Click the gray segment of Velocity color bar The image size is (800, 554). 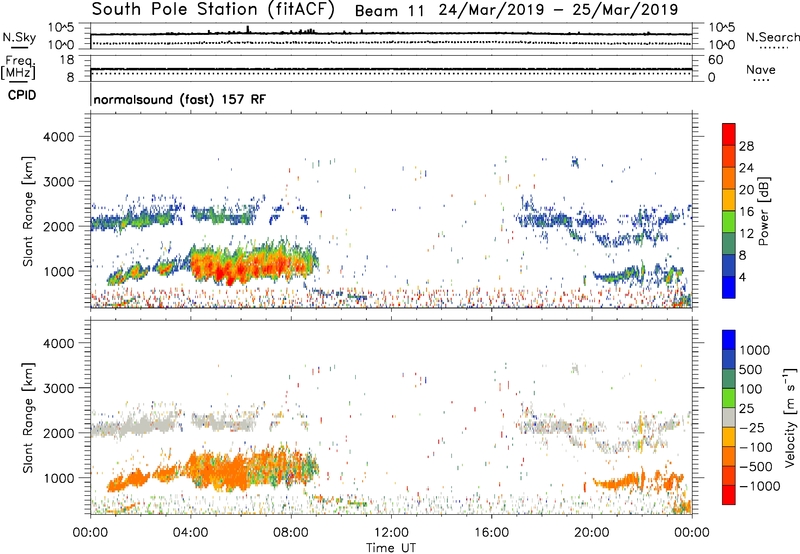729,418
